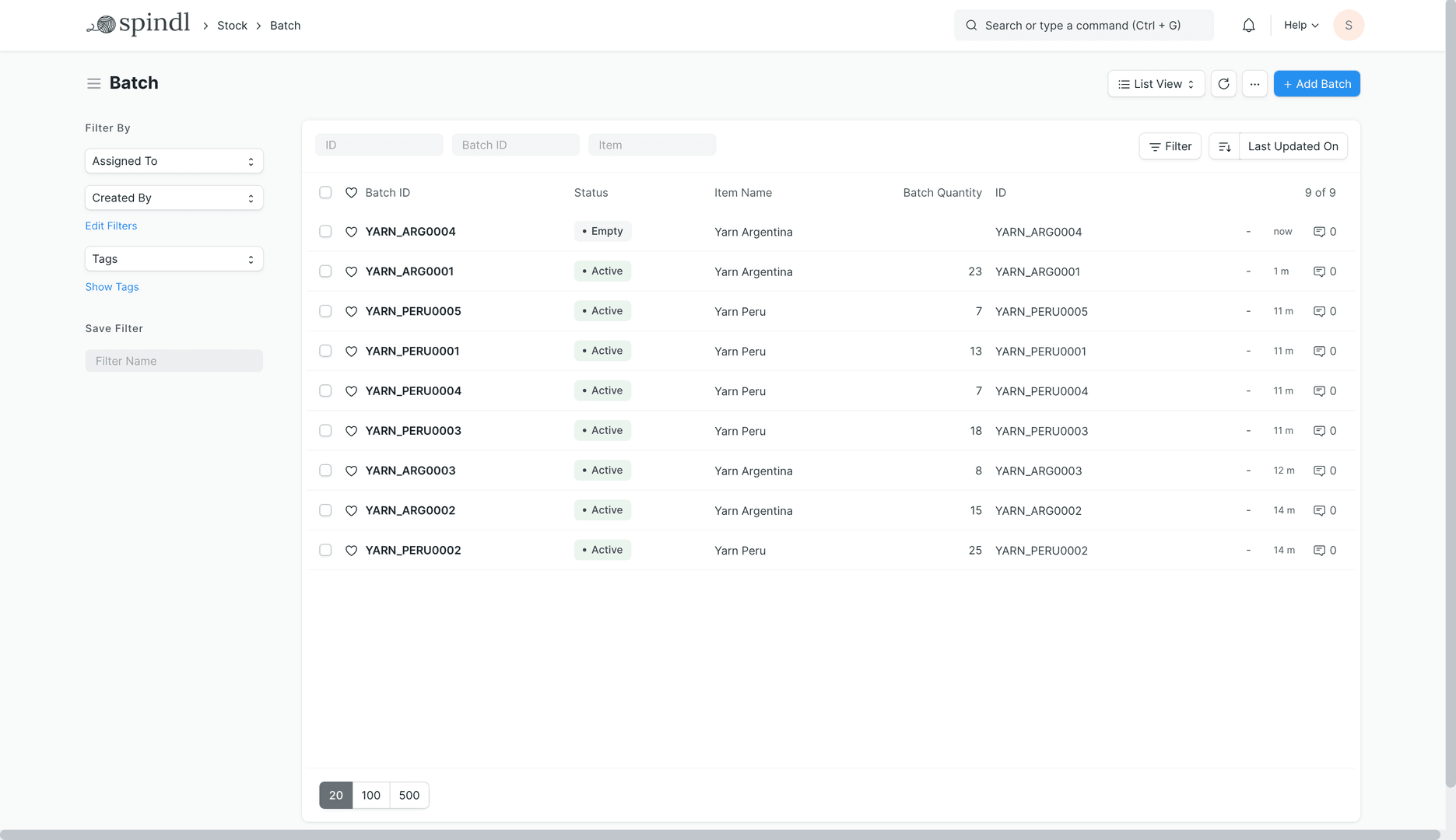Expand the Assigned To filter dropdown
Screen dimensions: 1456x840
pos(174,161)
